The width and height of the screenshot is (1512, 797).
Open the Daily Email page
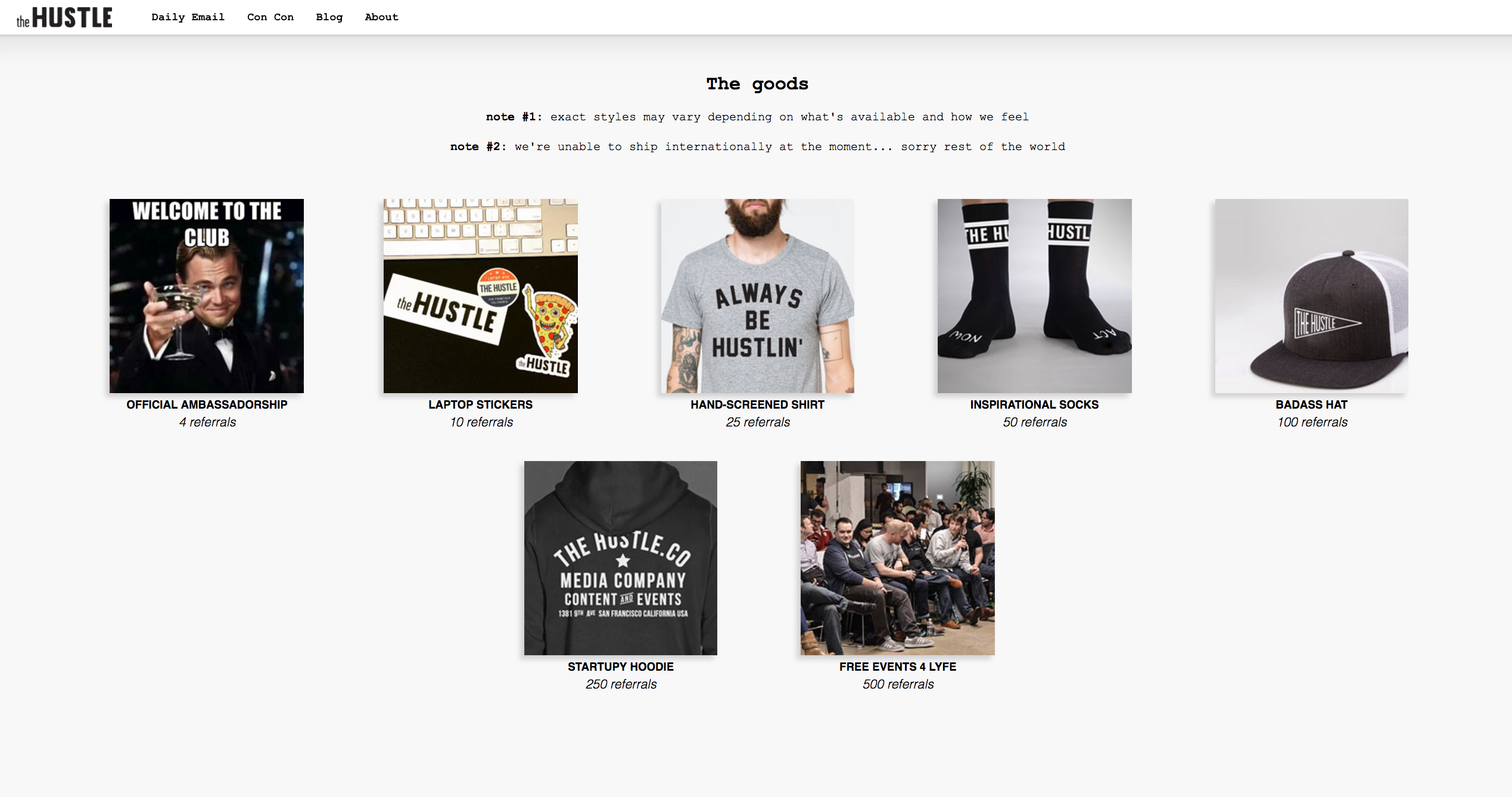(x=188, y=17)
